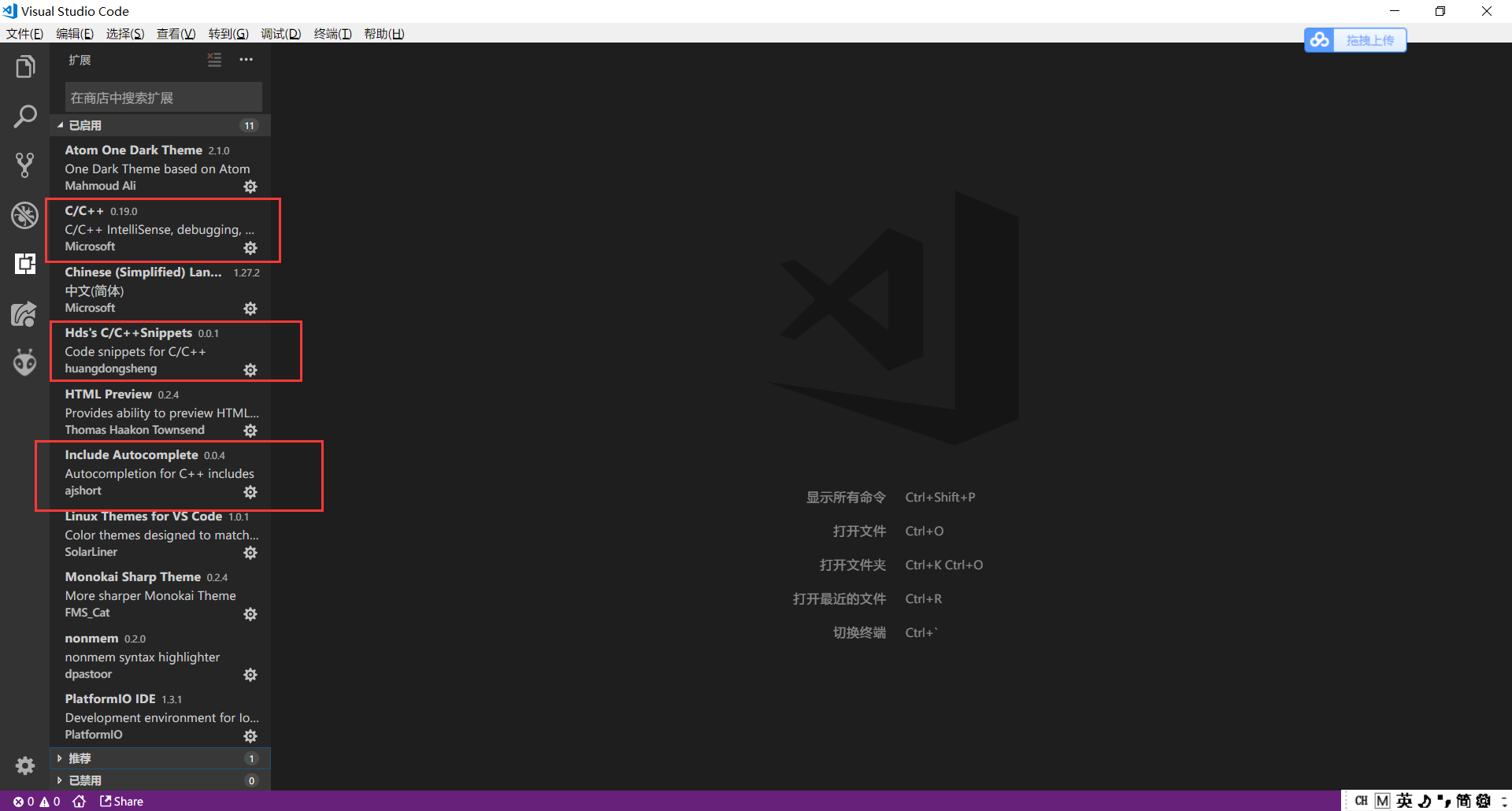Open the Explorer view in activity bar
Viewport: 1512px width, 811px height.
25,67
